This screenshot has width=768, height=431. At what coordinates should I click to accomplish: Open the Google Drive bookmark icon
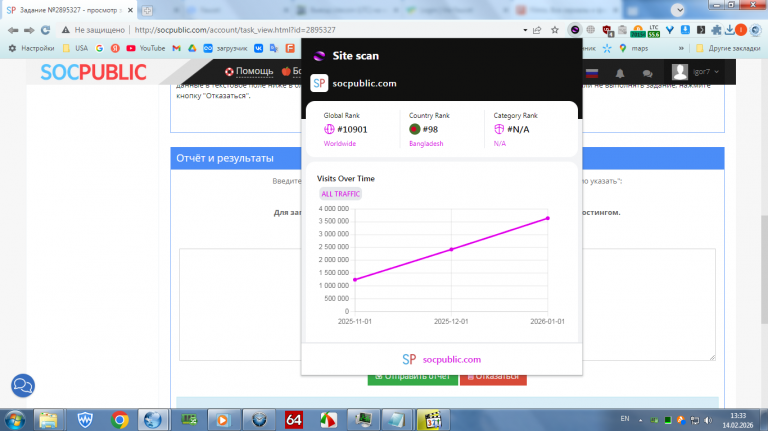[x=192, y=48]
